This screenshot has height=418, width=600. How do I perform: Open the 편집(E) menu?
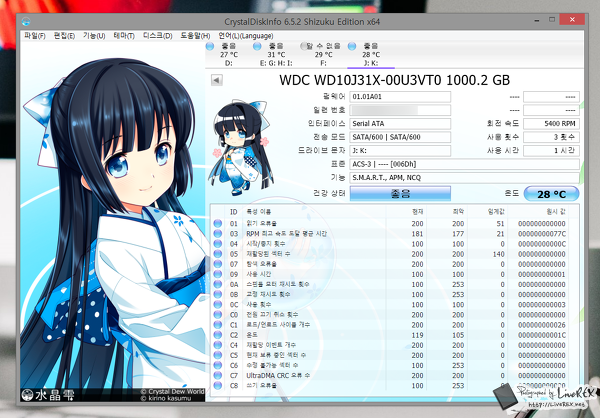point(64,36)
